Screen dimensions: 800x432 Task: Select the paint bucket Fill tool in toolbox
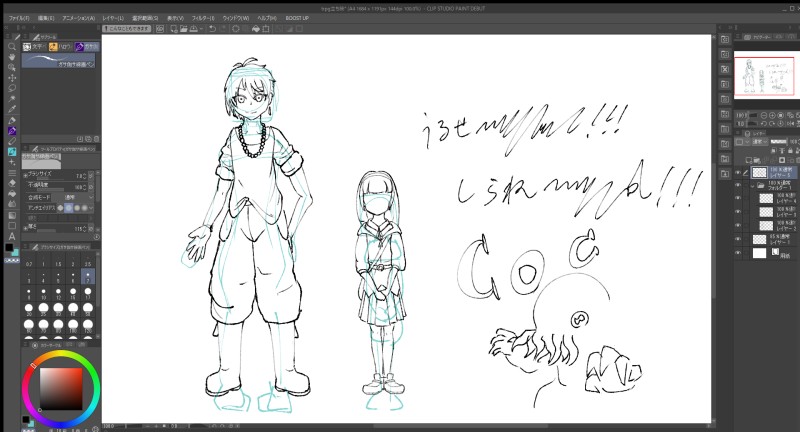[12, 194]
